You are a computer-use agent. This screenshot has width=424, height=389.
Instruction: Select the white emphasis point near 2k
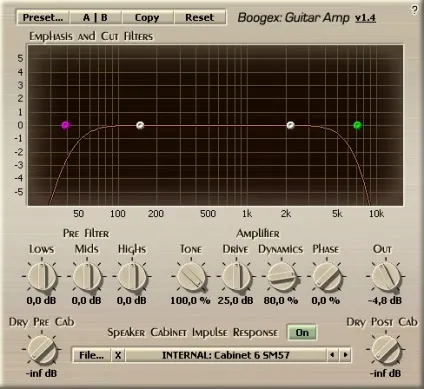[x=291, y=125]
